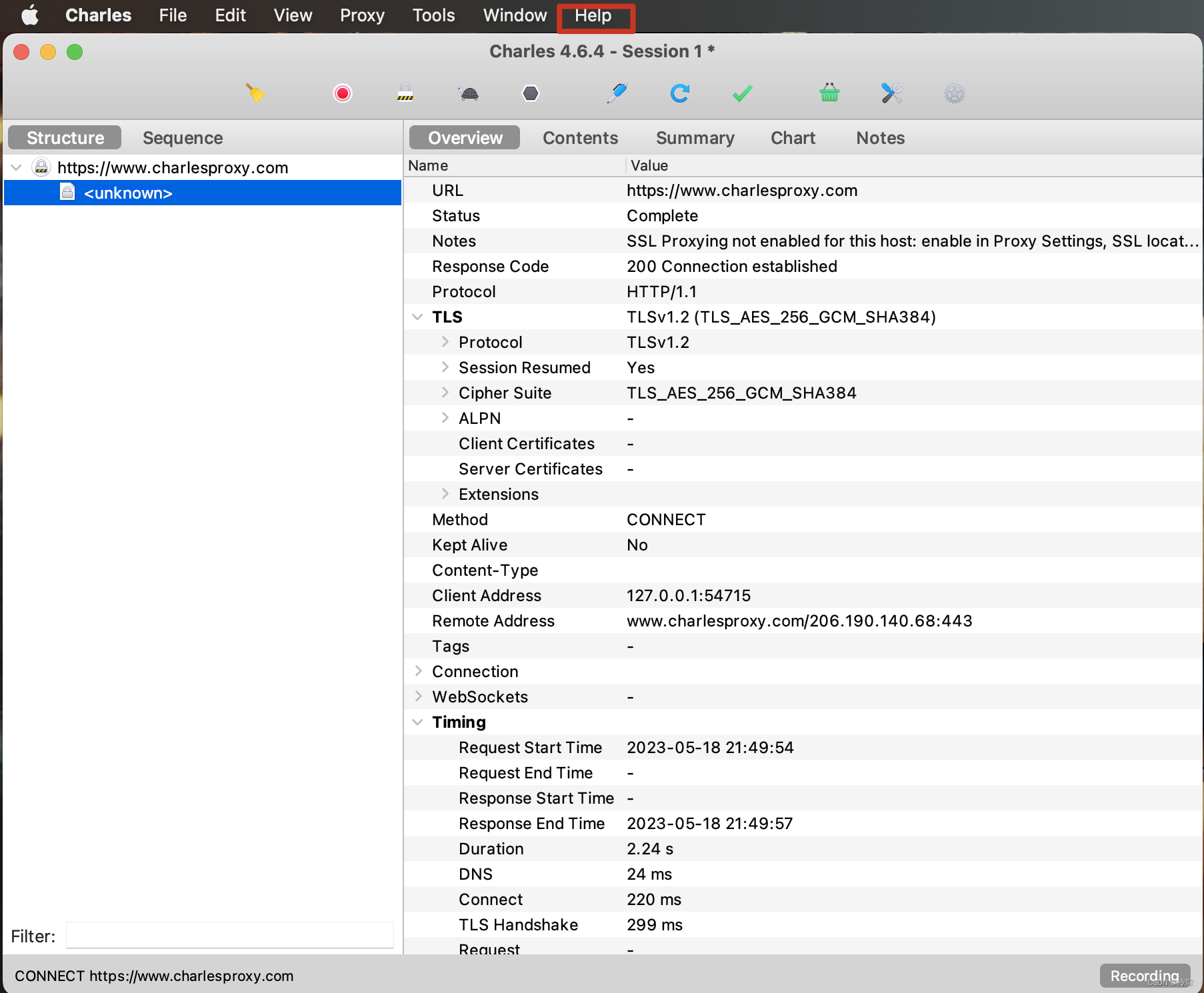Screen dimensions: 1204x993
Task: Toggle throttling with the turtle icon
Action: (469, 93)
